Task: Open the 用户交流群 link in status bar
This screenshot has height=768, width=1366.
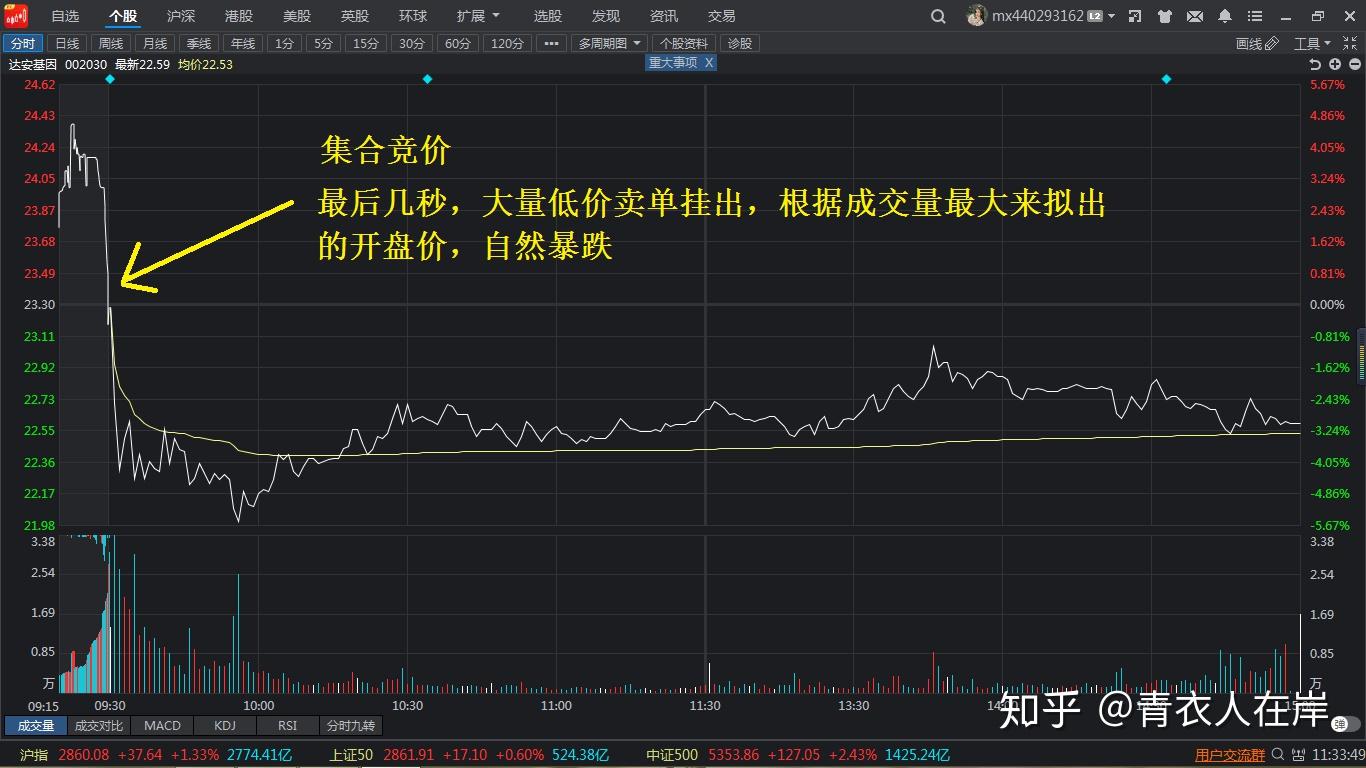Action: 1229,755
